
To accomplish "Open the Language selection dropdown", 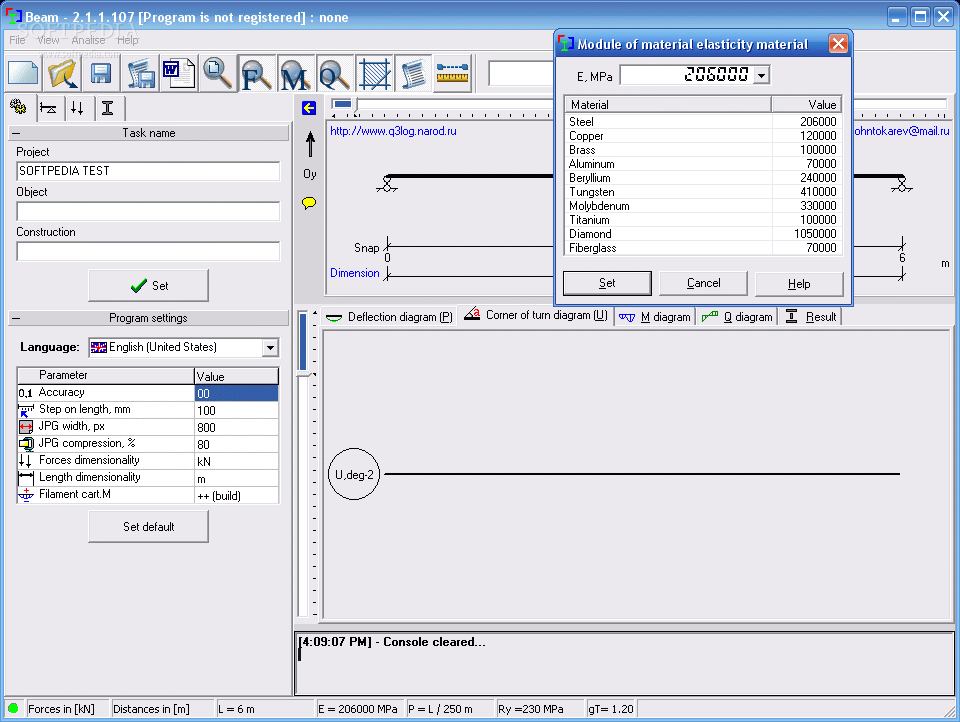I will pyautogui.click(x=270, y=347).
